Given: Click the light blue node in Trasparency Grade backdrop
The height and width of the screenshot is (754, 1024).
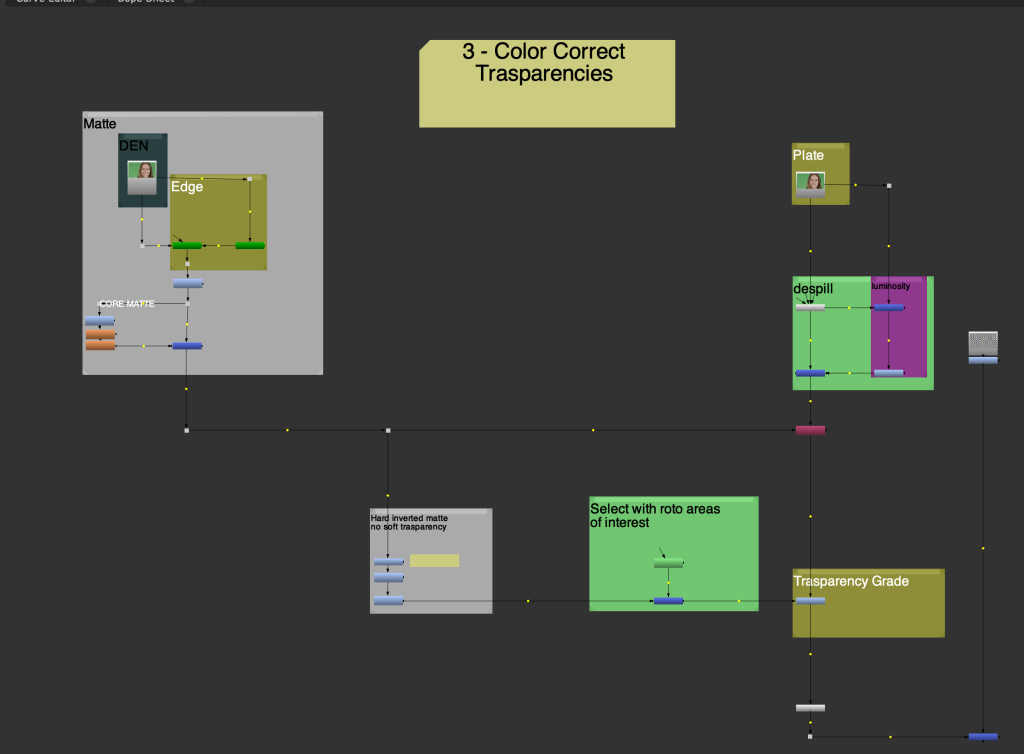Looking at the screenshot, I should [810, 601].
